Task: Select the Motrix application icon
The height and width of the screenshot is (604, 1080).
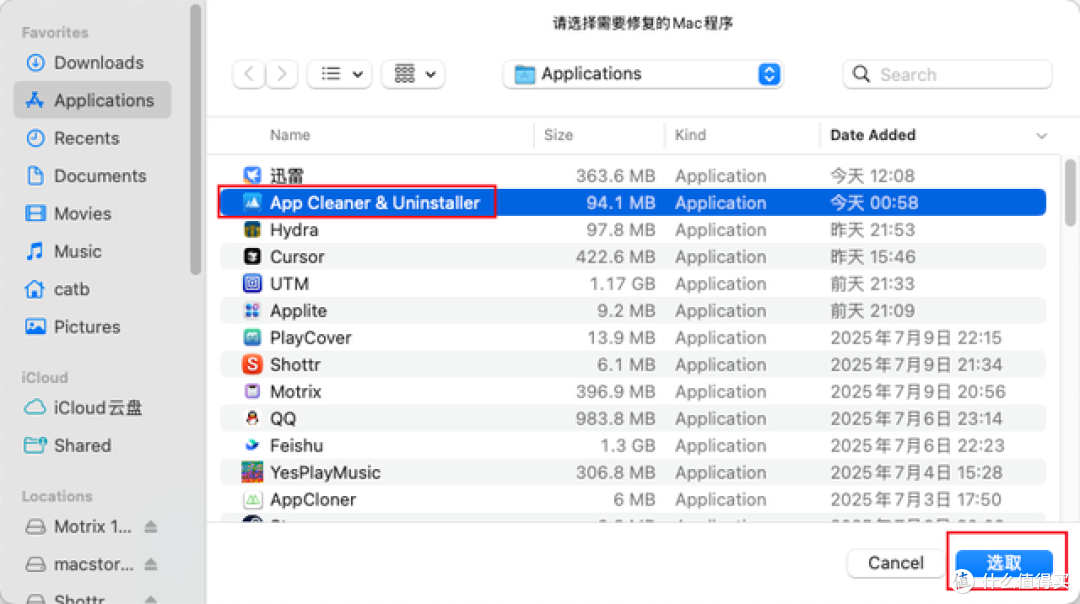Action: tap(252, 391)
